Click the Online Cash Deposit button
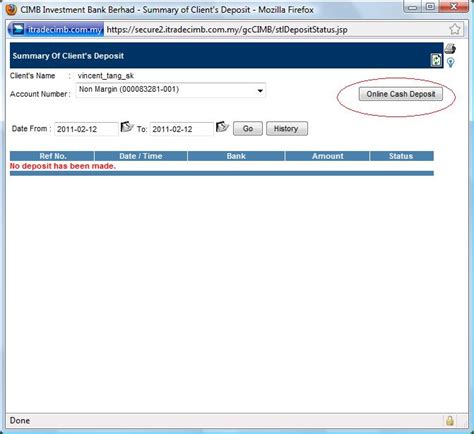Screen dimensions: 474x434 (x=401, y=94)
